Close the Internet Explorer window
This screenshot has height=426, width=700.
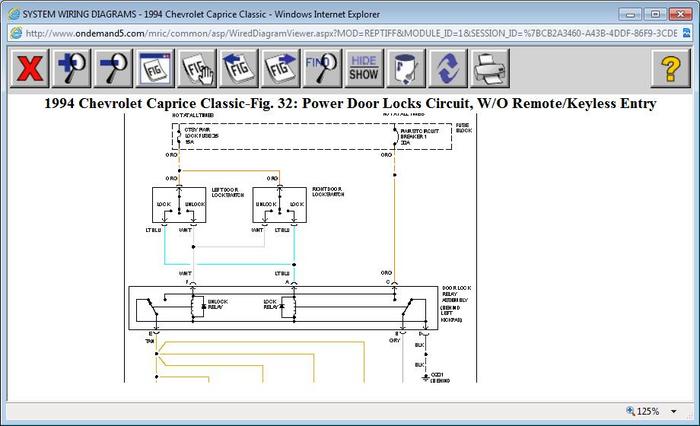[680, 14]
